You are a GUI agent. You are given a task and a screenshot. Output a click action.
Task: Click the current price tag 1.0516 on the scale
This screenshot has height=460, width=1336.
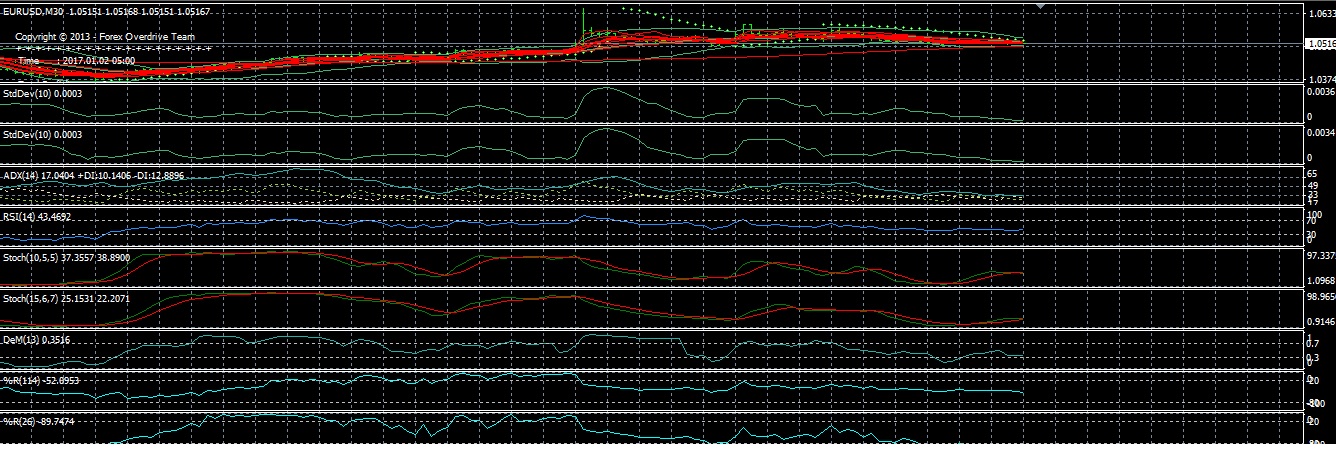pos(1320,44)
